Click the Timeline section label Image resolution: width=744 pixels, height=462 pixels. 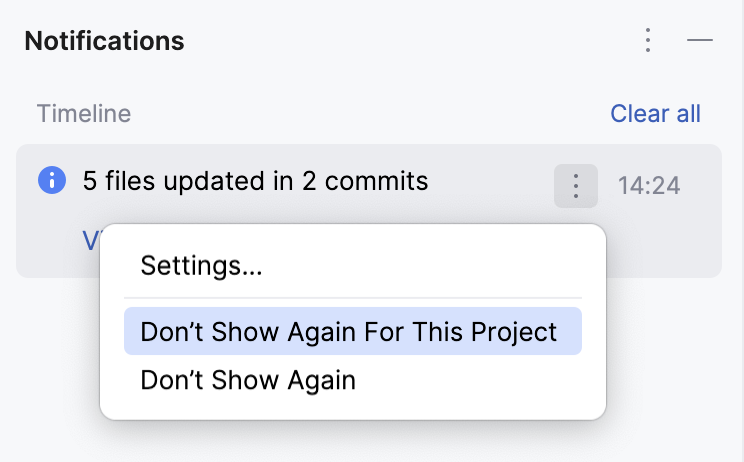84,114
